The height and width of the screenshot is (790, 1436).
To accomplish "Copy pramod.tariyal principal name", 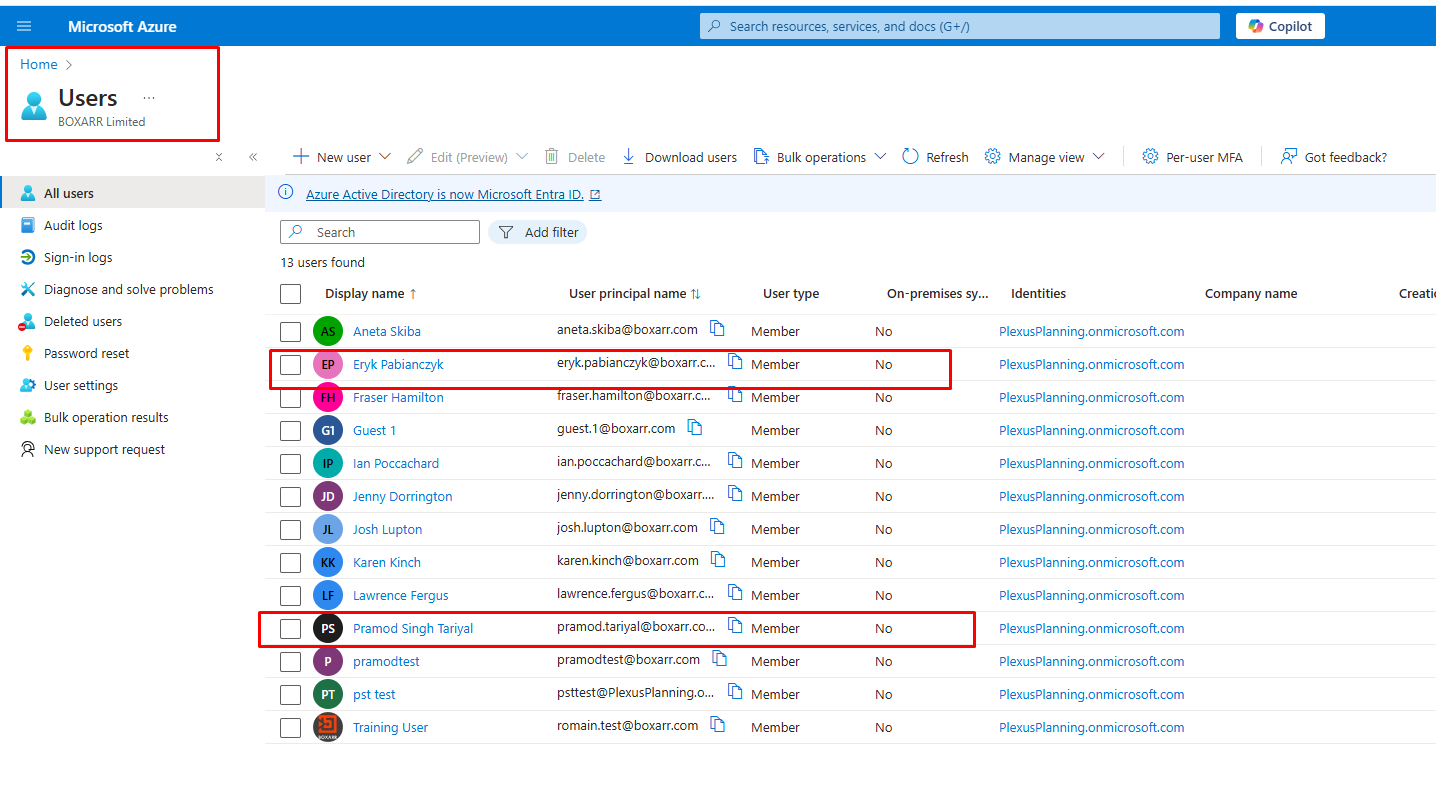I will pos(735,625).
